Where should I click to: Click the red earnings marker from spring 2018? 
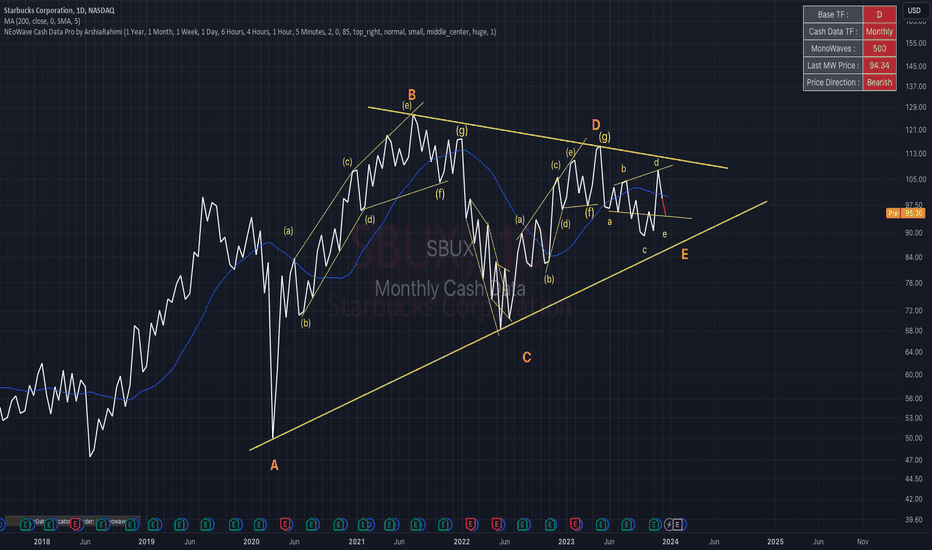tap(75, 524)
